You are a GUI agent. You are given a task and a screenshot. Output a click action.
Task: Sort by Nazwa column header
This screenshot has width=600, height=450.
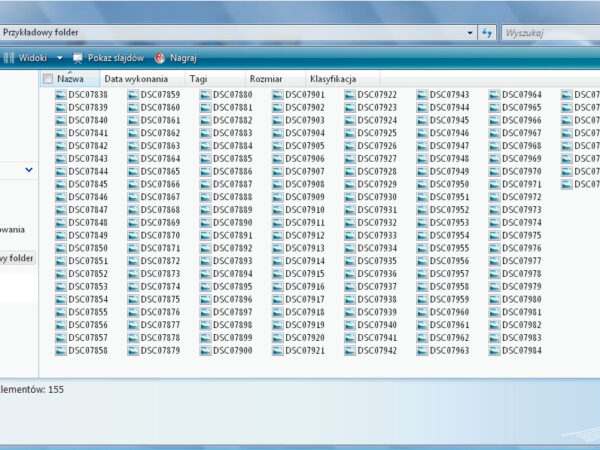(x=72, y=78)
